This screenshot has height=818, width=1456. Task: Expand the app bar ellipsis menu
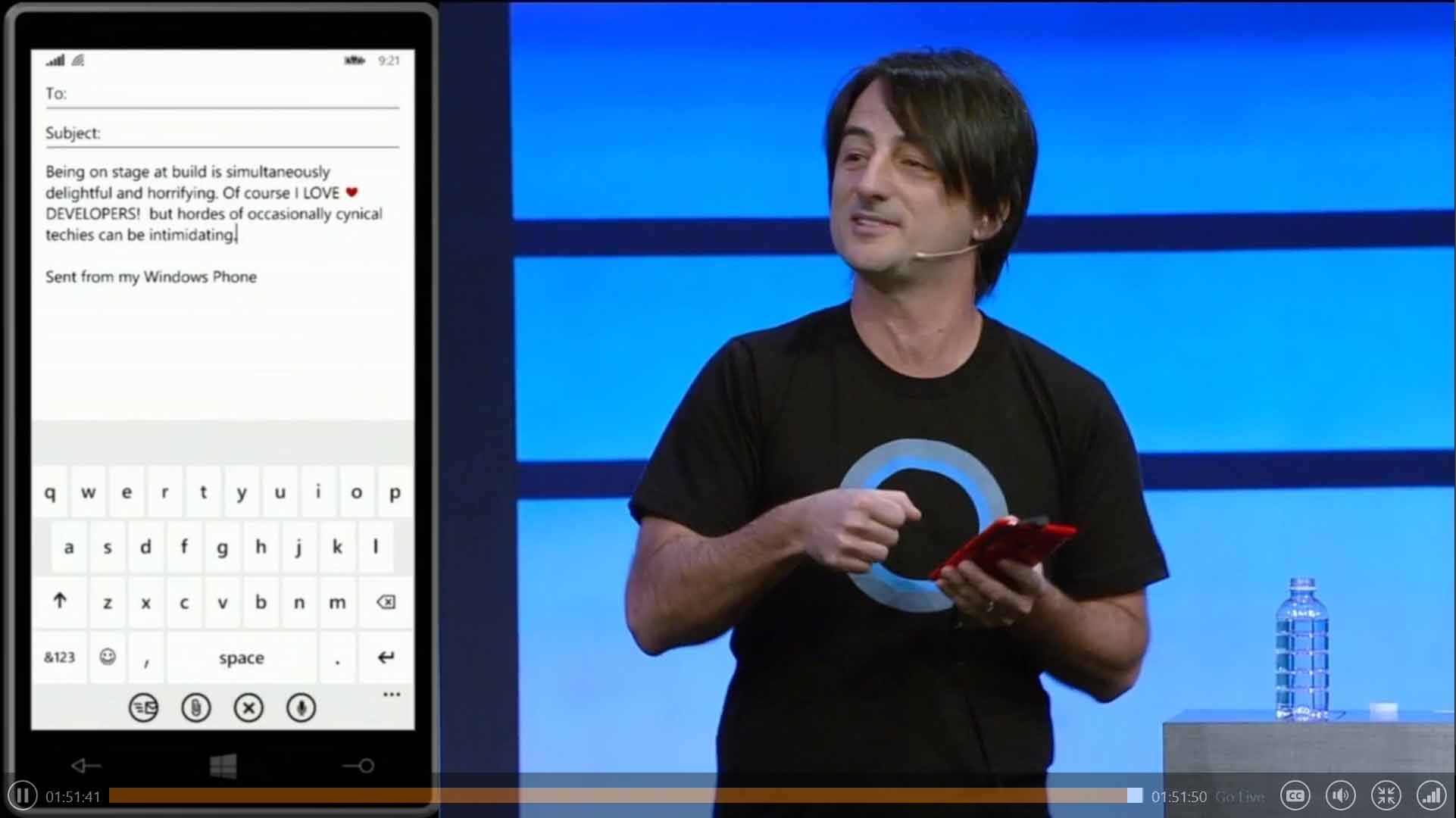pyautogui.click(x=392, y=695)
